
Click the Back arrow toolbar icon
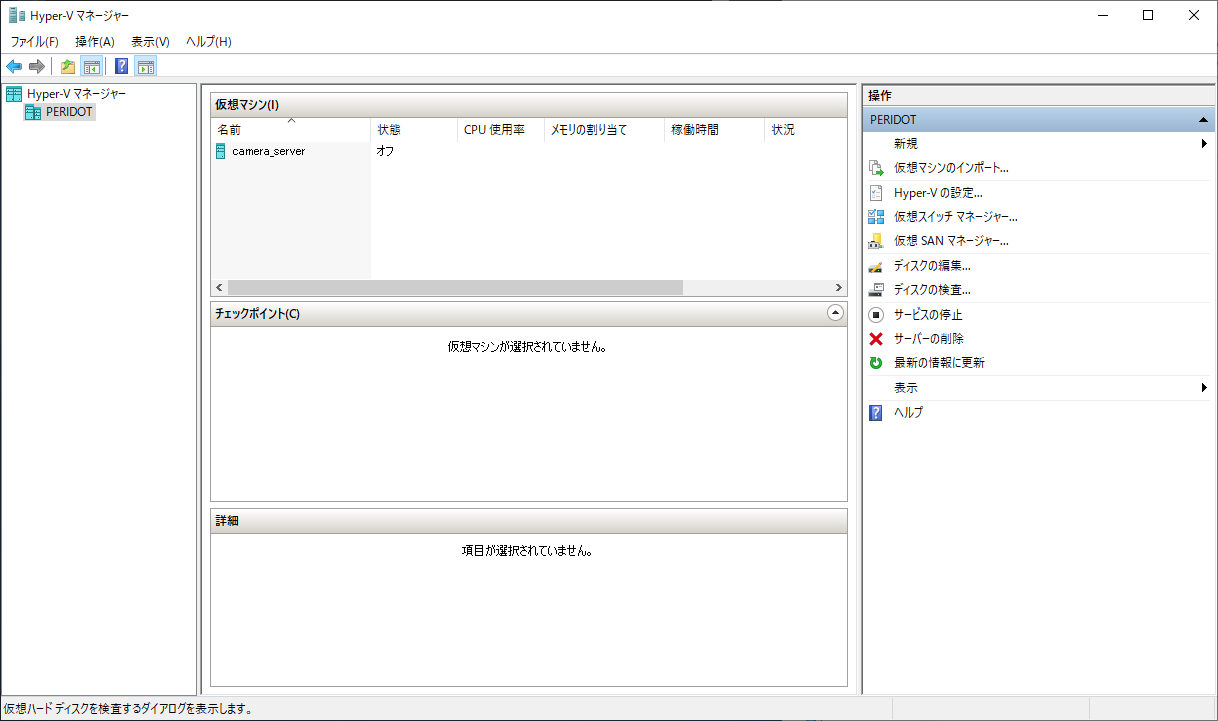point(14,67)
